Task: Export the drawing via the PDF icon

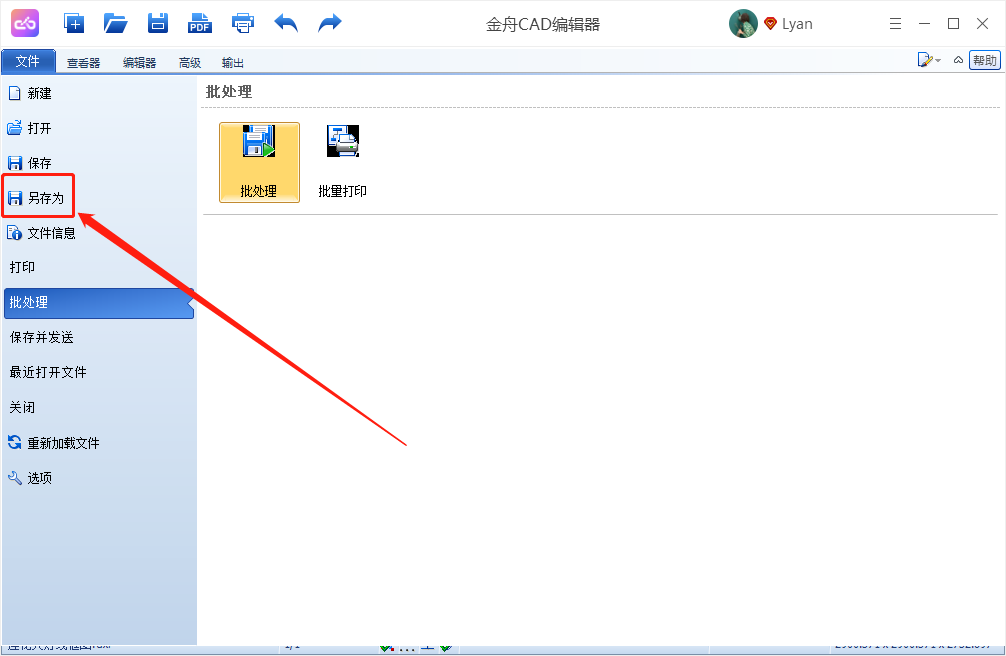Action: 199,22
